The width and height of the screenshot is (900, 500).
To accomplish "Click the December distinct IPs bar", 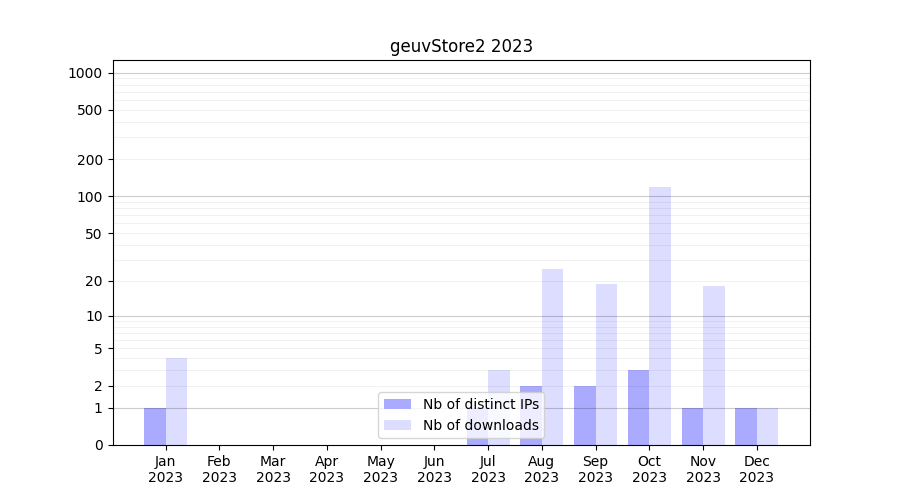I will pyautogui.click(x=746, y=426).
